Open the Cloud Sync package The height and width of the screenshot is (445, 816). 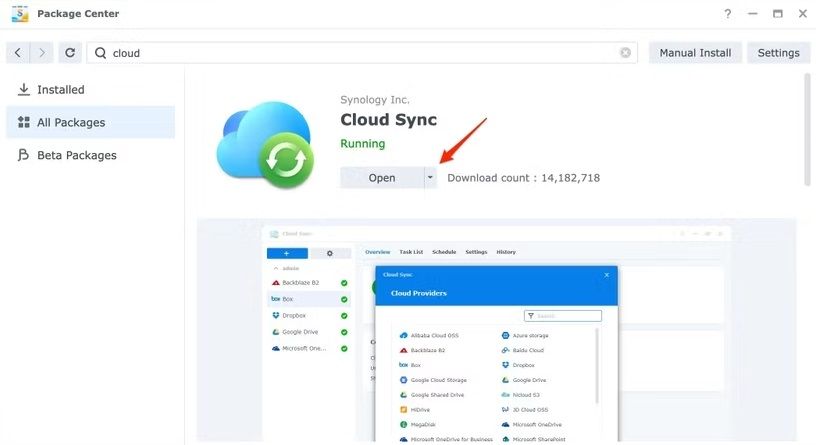pos(382,177)
